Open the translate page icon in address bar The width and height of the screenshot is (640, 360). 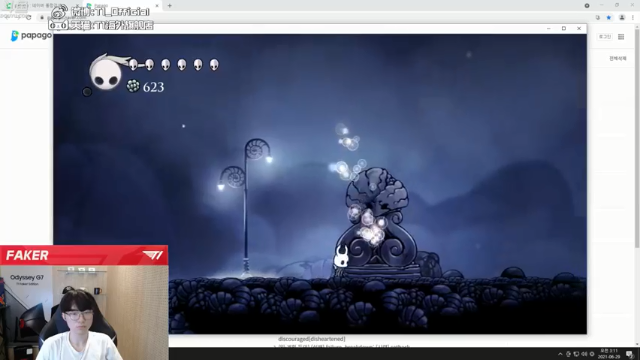tap(598, 18)
